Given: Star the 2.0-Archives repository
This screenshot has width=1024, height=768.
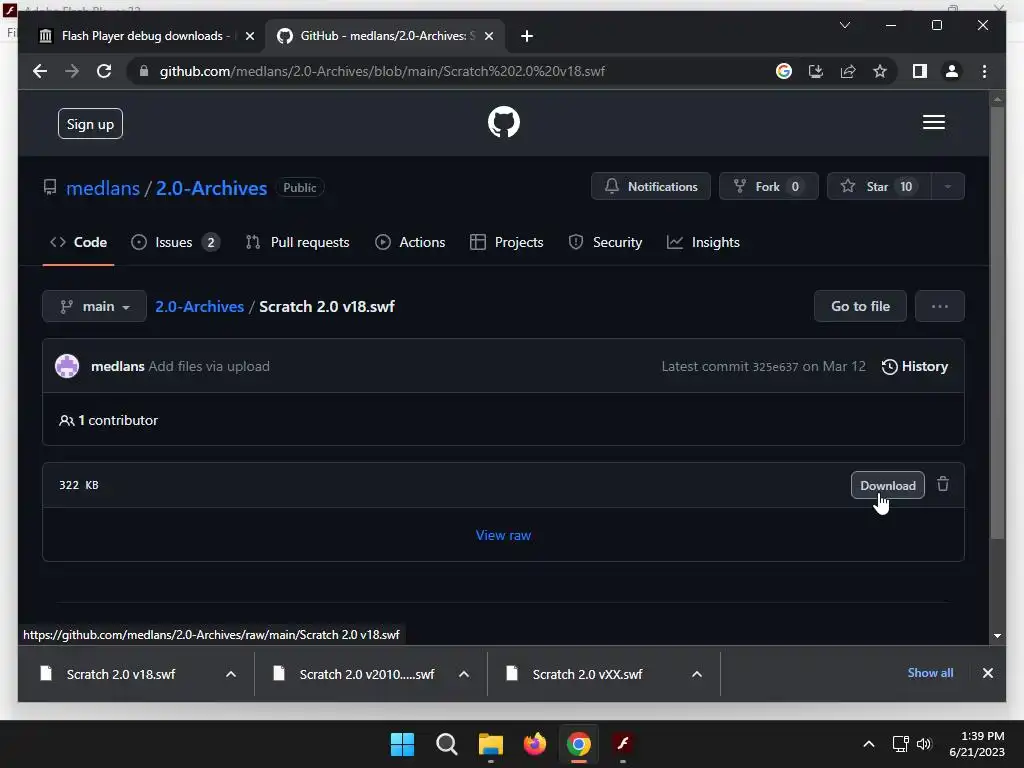Looking at the screenshot, I should pos(879,187).
